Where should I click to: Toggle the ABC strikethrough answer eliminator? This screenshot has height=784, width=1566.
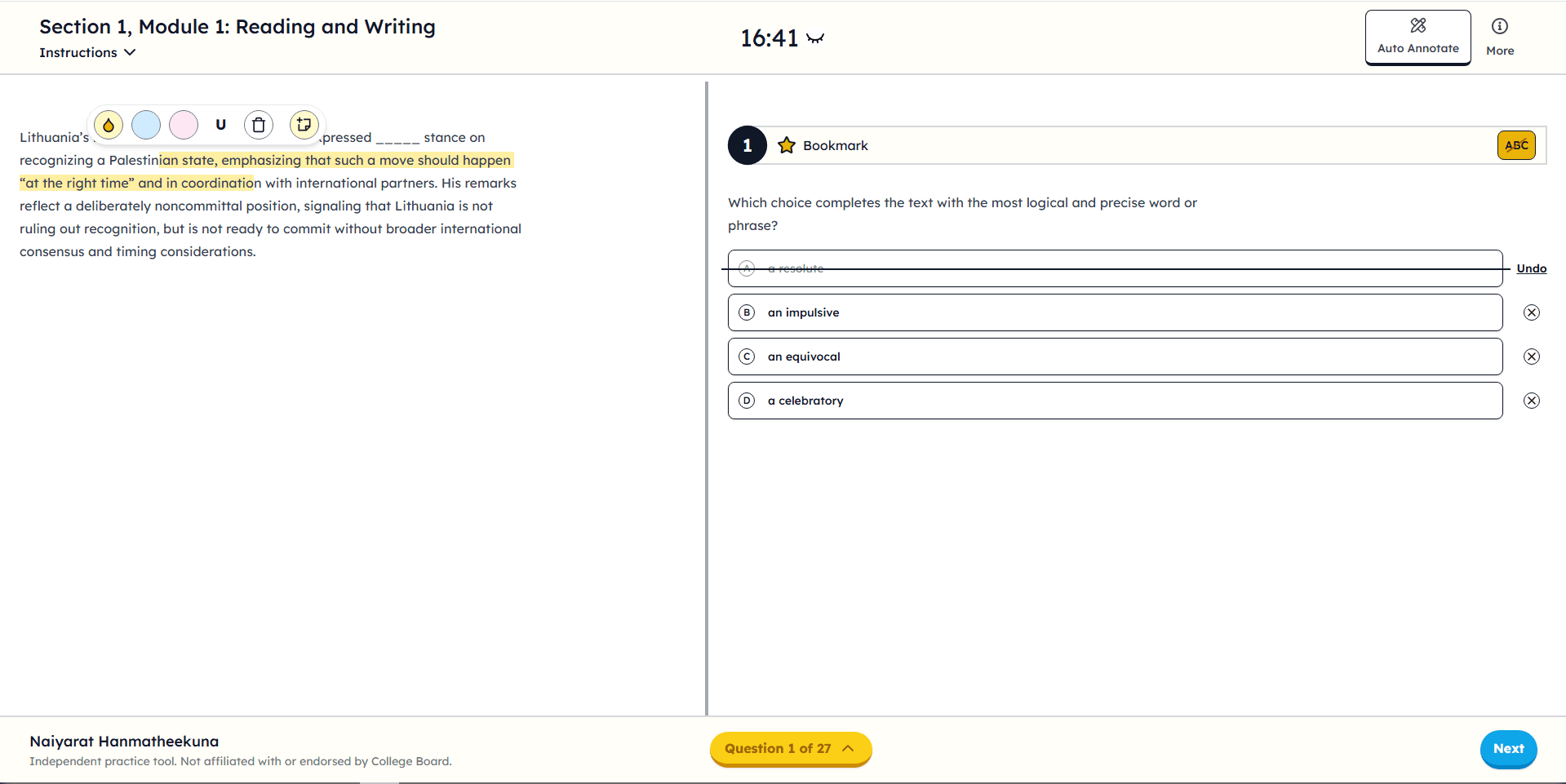coord(1515,145)
